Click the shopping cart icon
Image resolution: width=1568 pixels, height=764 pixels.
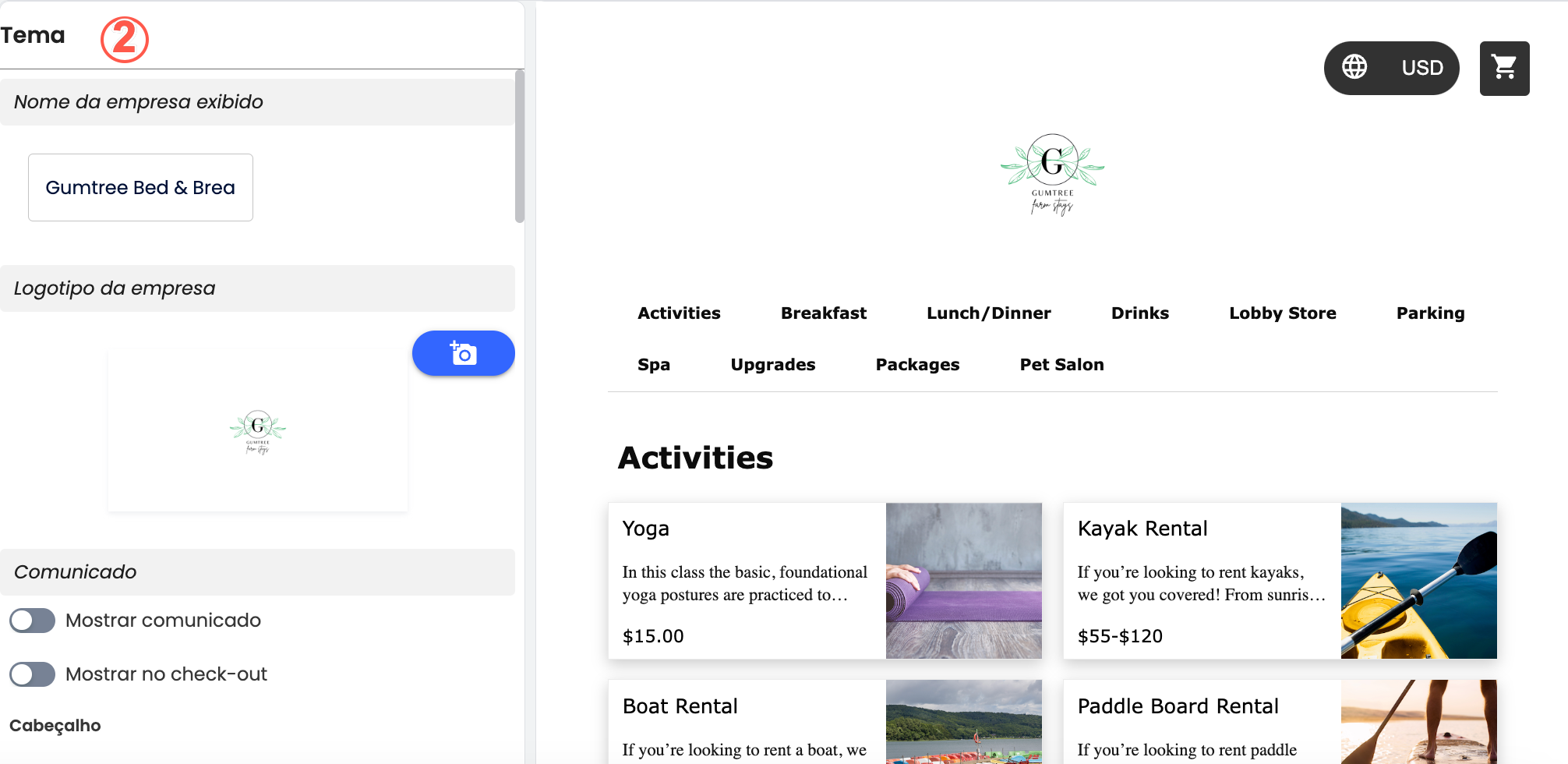click(x=1504, y=69)
